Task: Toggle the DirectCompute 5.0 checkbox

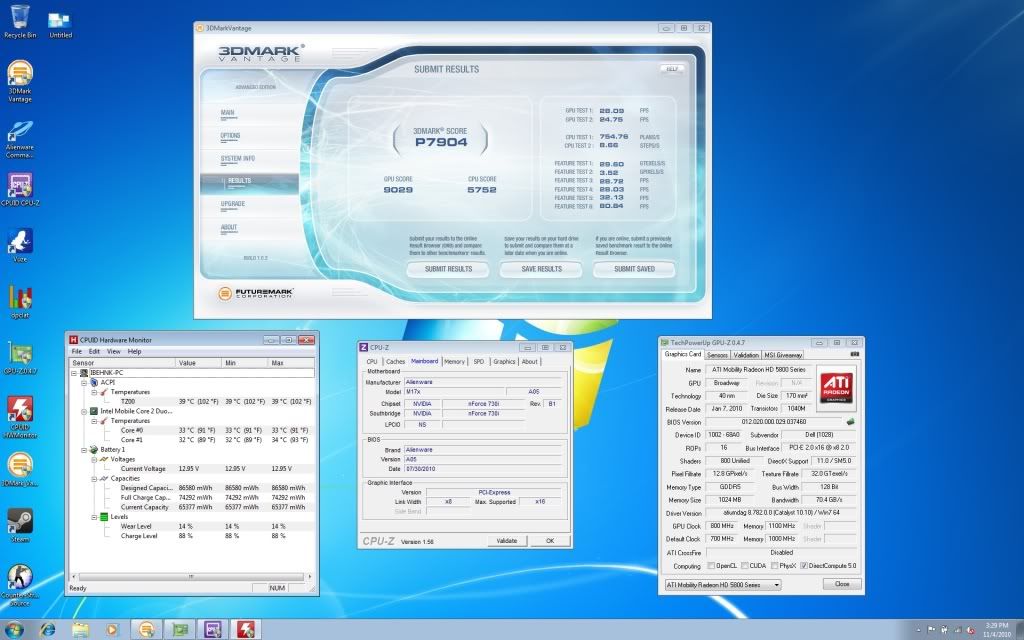Action: tap(804, 566)
